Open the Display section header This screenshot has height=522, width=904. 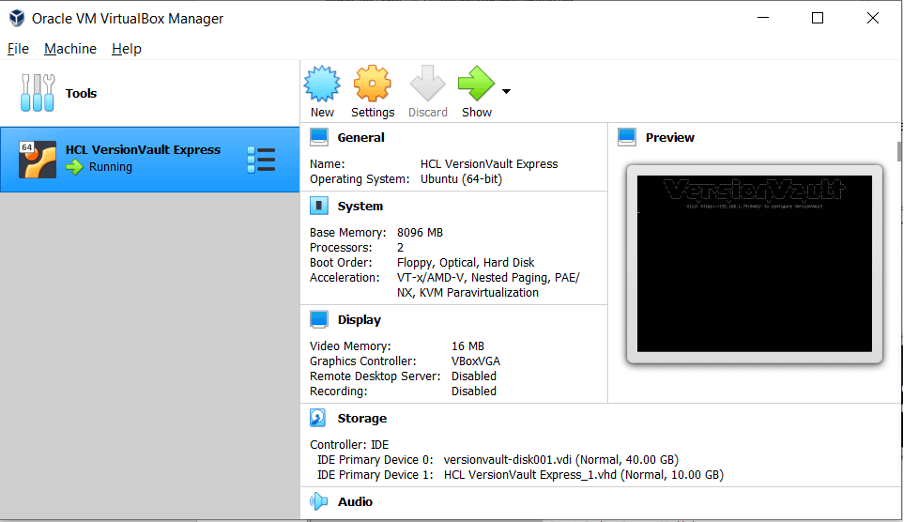(359, 320)
